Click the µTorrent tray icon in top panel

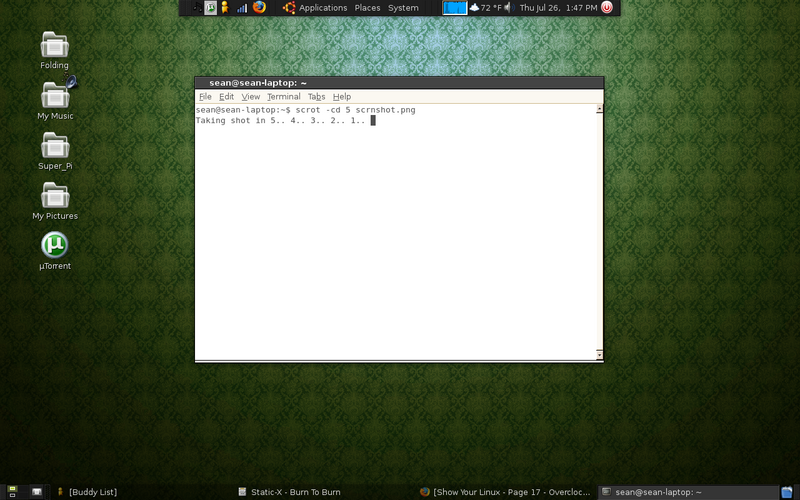pyautogui.click(x=210, y=7)
